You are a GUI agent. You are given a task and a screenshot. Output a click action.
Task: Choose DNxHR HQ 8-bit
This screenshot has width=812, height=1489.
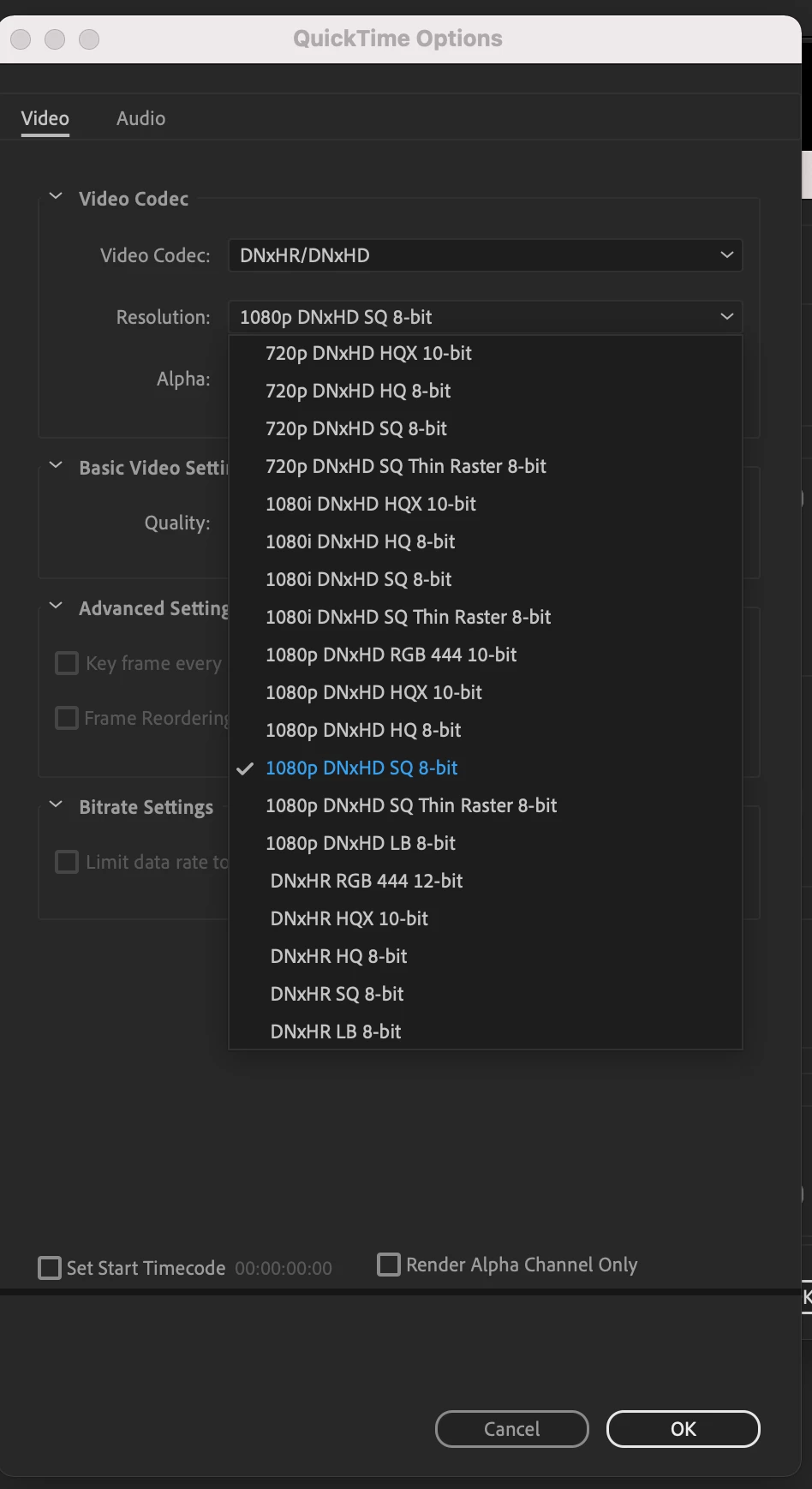pyautogui.click(x=485, y=956)
